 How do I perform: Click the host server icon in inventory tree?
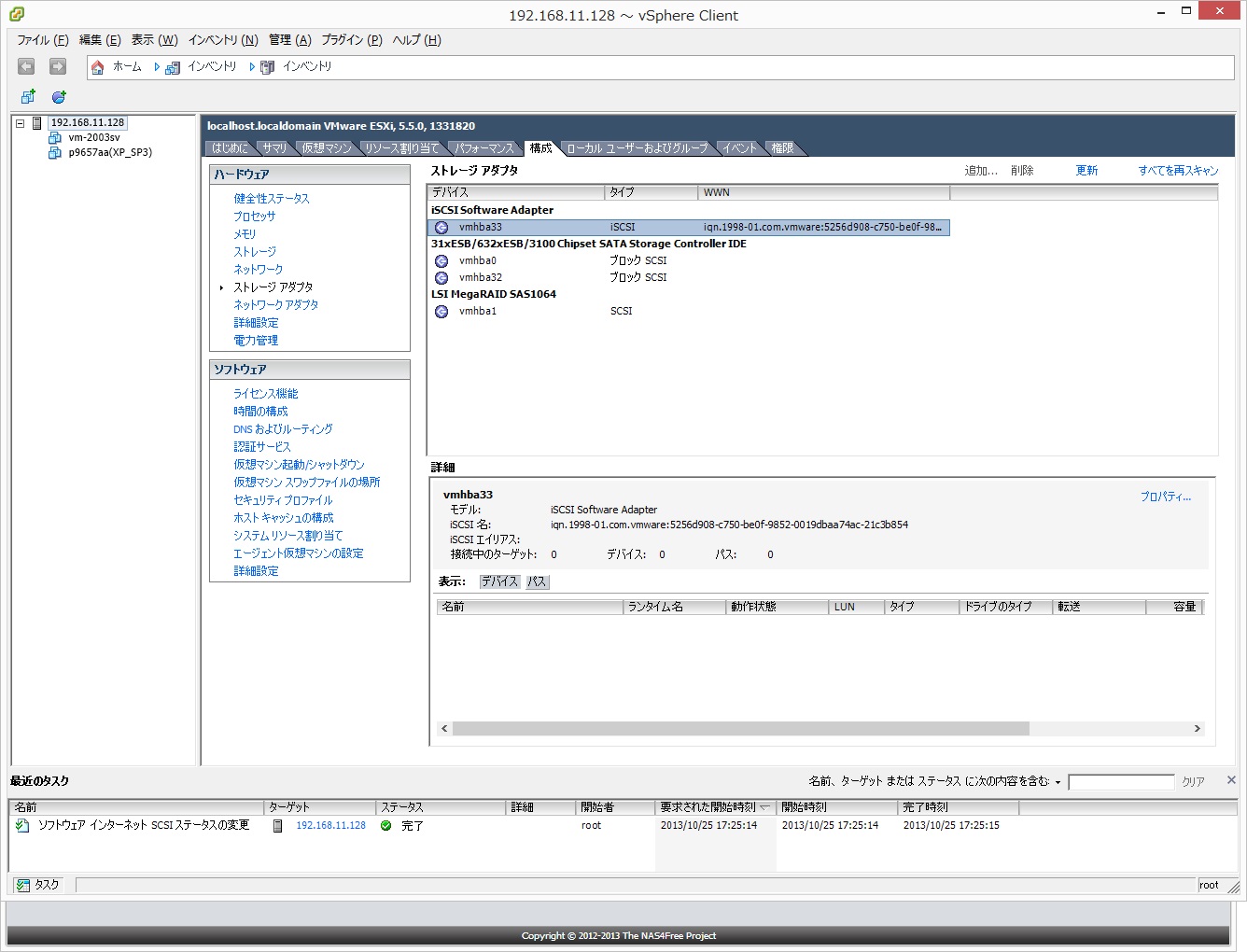coord(37,122)
